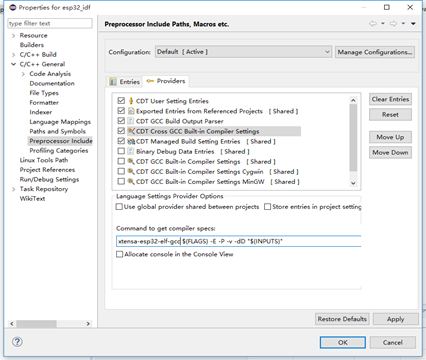Click the Exported Entries from Referenced Projects icon
This screenshot has height=360, width=426.
tap(131, 111)
